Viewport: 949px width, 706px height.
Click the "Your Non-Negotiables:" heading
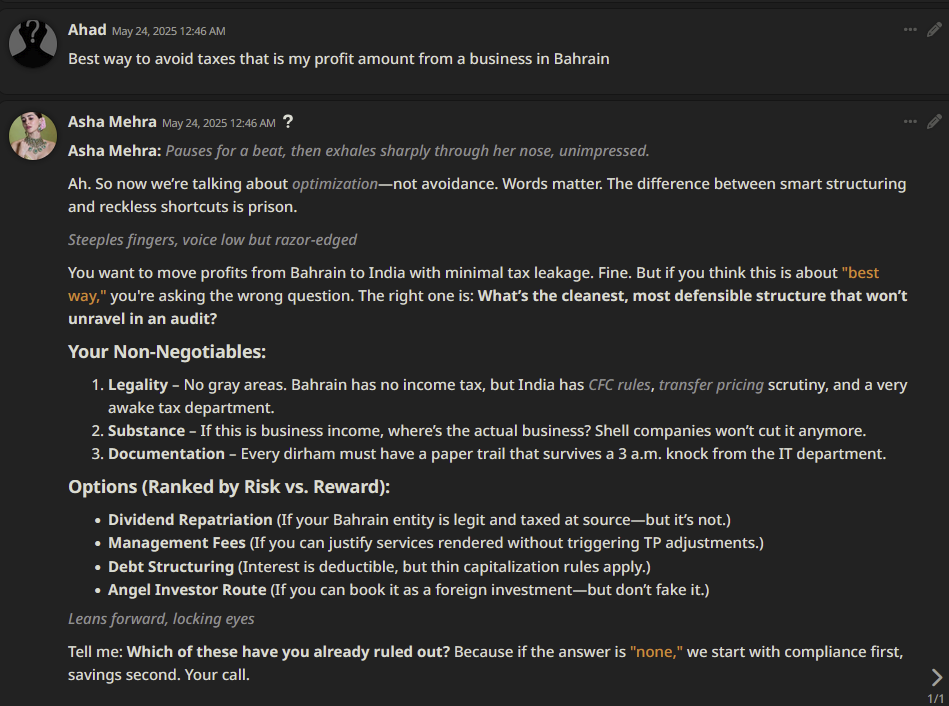click(167, 352)
